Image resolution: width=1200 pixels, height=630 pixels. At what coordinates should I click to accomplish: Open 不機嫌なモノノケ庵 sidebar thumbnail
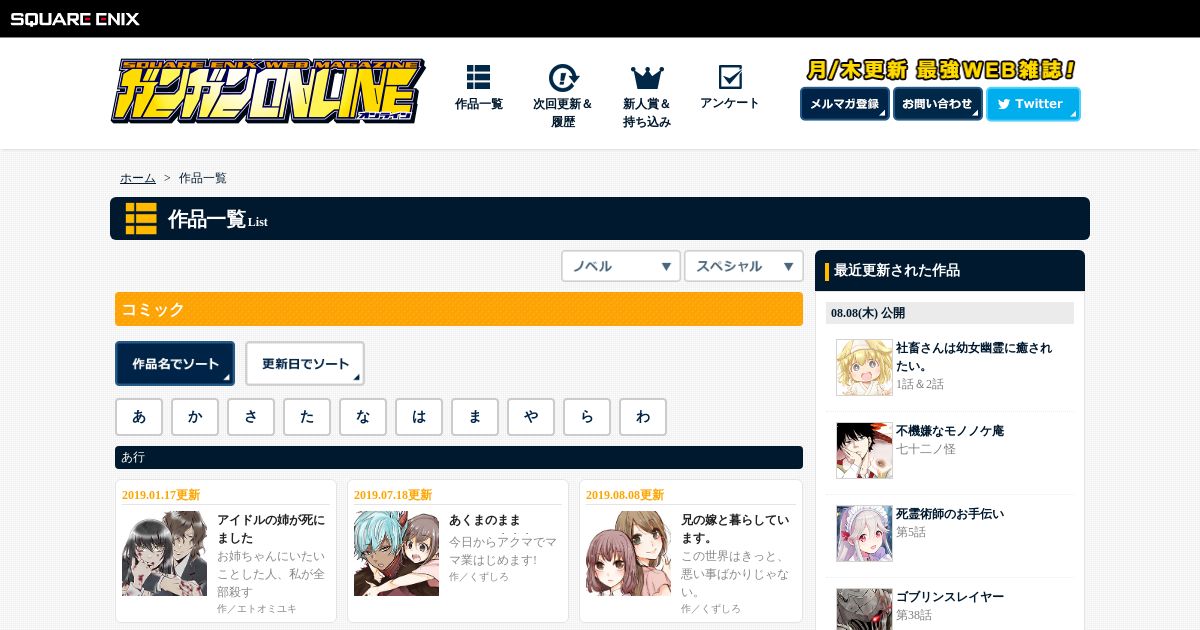pos(864,450)
